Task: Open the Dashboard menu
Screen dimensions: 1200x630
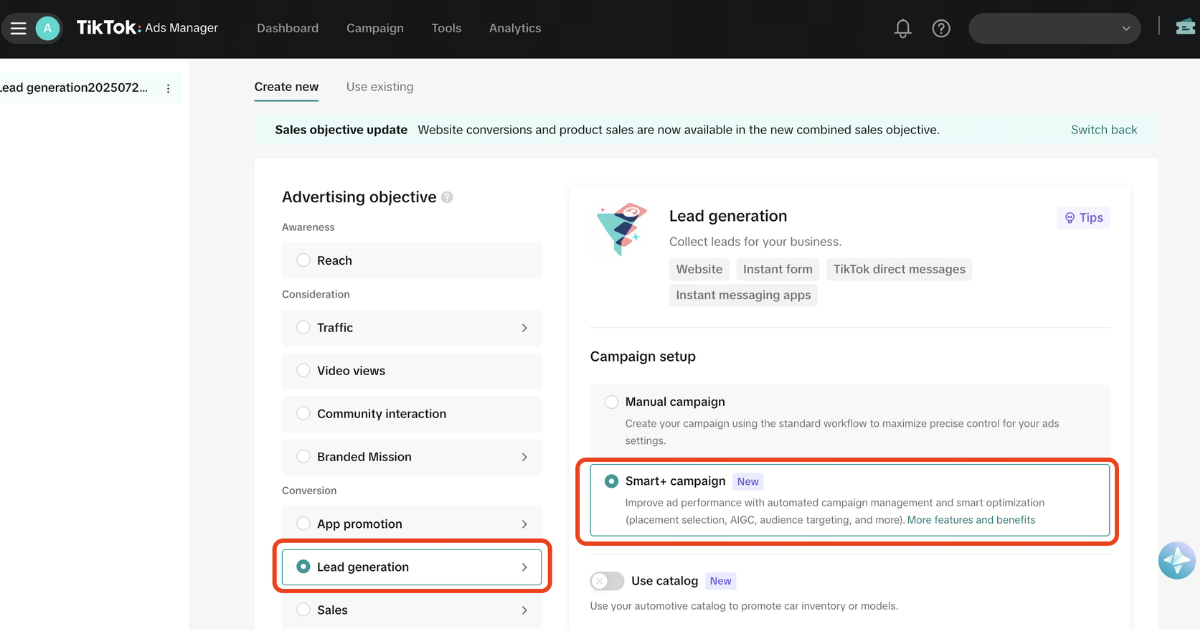Action: click(x=288, y=28)
